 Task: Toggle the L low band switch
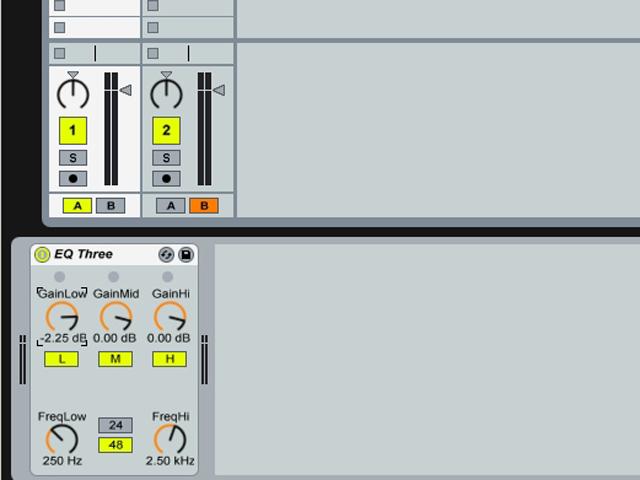tap(61, 359)
